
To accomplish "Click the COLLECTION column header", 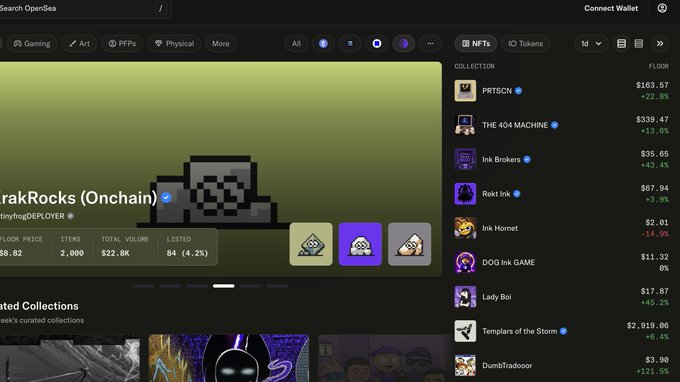I will coord(474,66).
